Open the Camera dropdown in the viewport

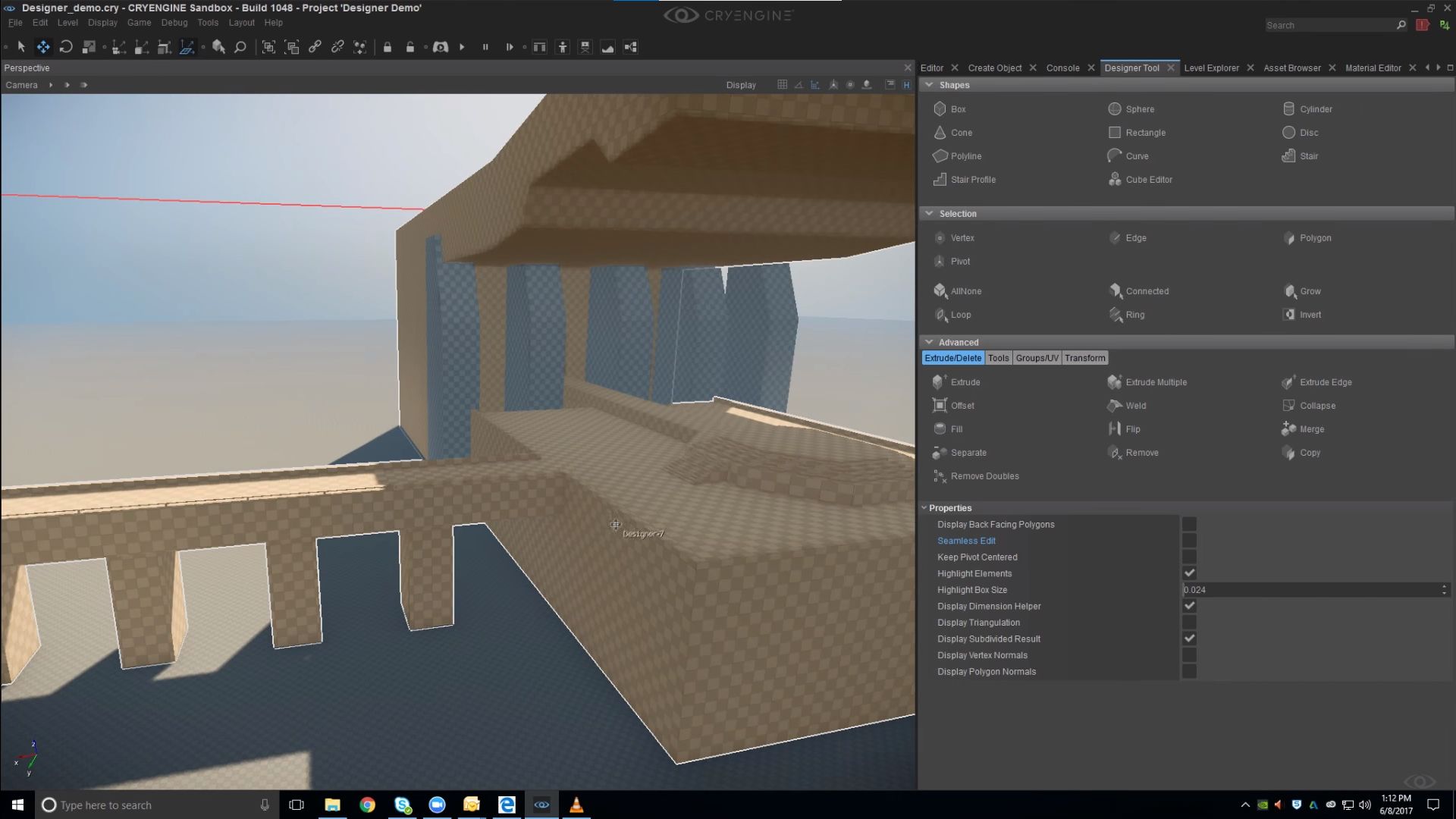tap(21, 85)
